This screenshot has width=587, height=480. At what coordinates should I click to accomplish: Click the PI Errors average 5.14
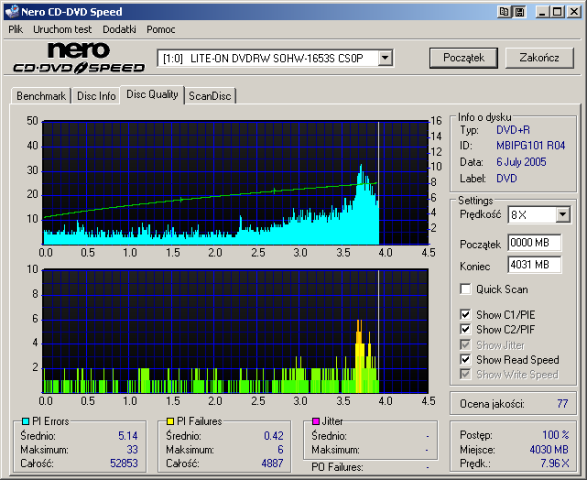(x=128, y=436)
